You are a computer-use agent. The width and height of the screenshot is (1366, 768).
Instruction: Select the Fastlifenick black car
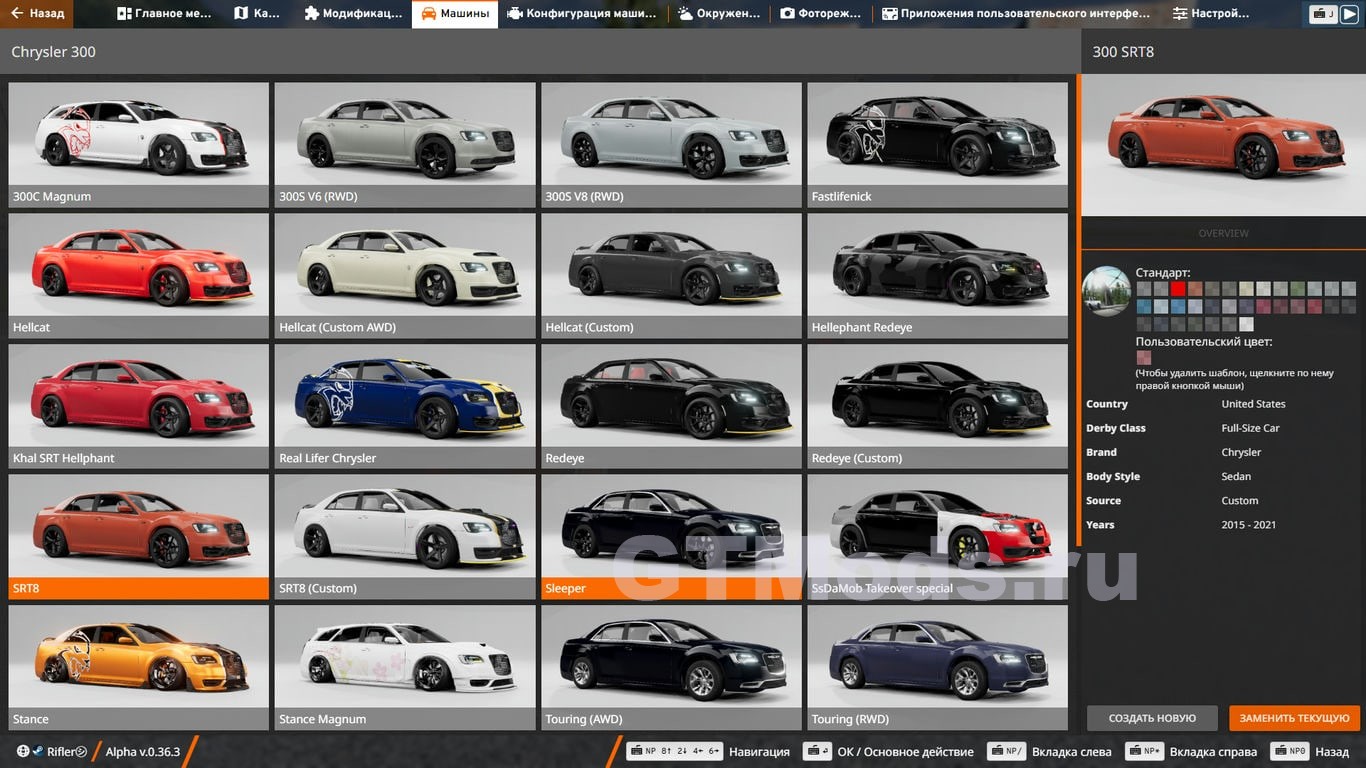click(937, 144)
